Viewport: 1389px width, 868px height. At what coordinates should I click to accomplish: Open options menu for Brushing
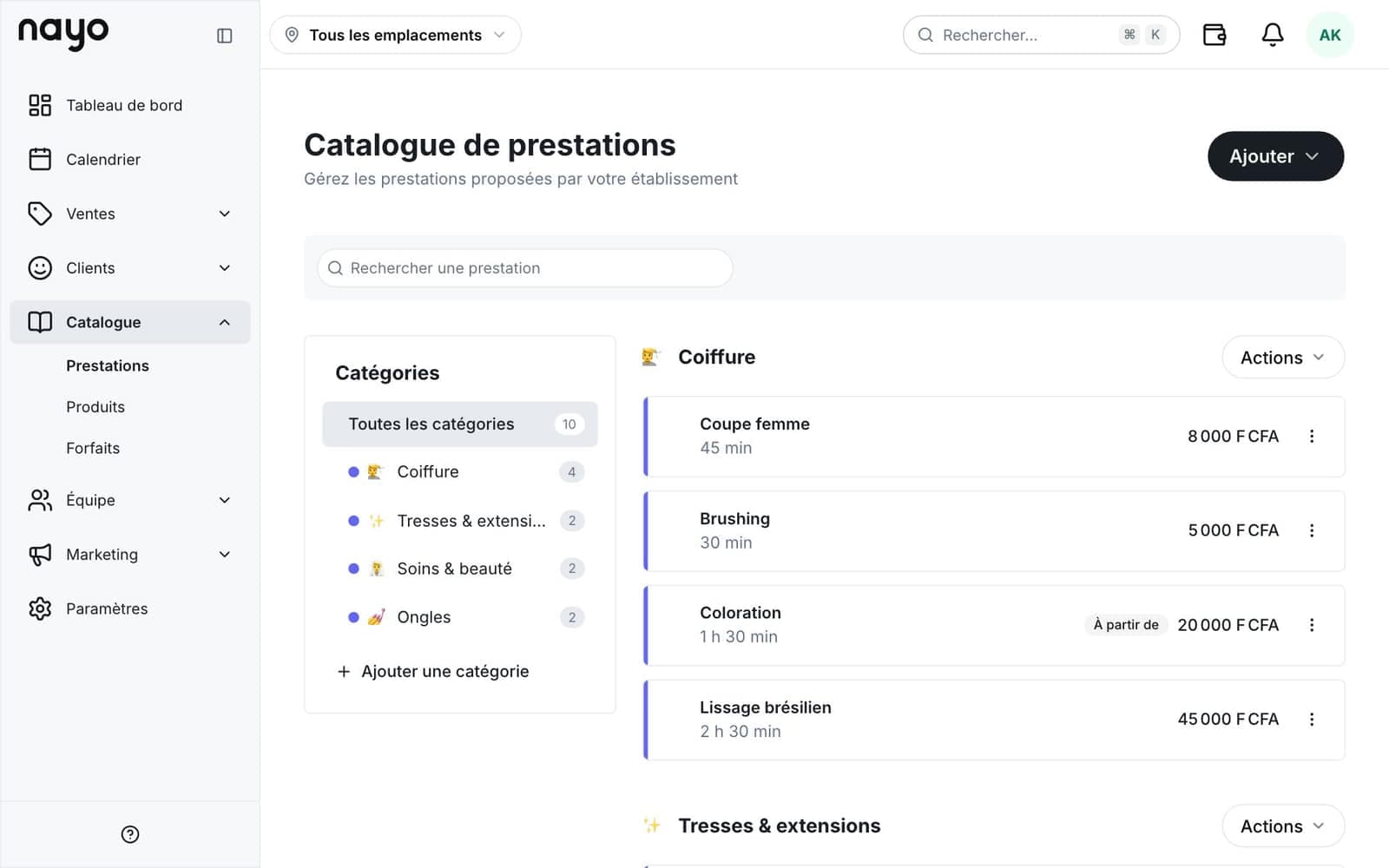tap(1312, 530)
